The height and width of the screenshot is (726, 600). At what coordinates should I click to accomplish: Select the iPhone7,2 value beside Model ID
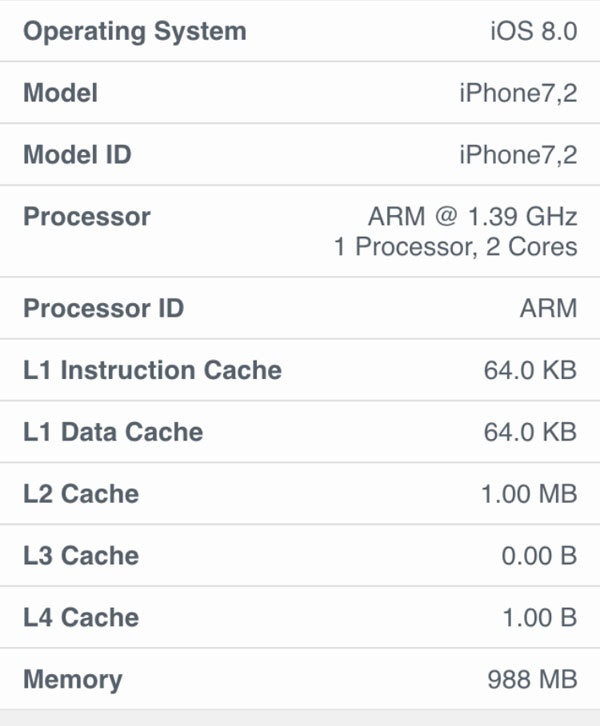click(518, 156)
